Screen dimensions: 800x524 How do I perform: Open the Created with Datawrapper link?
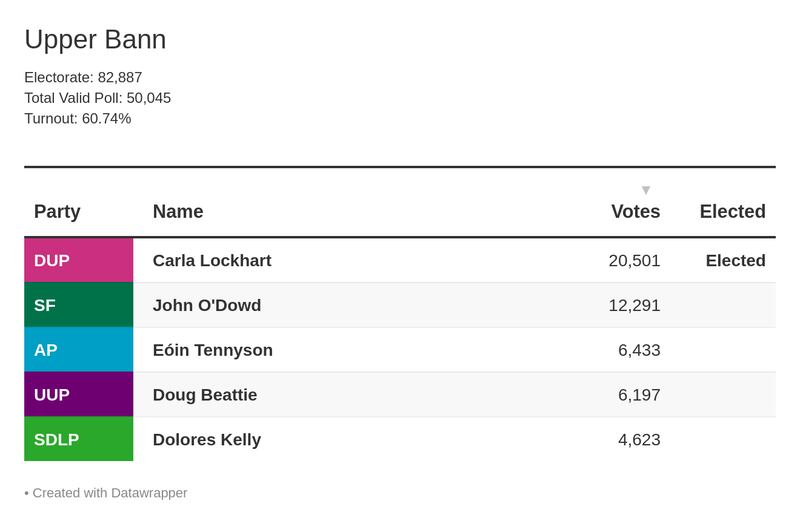point(110,493)
